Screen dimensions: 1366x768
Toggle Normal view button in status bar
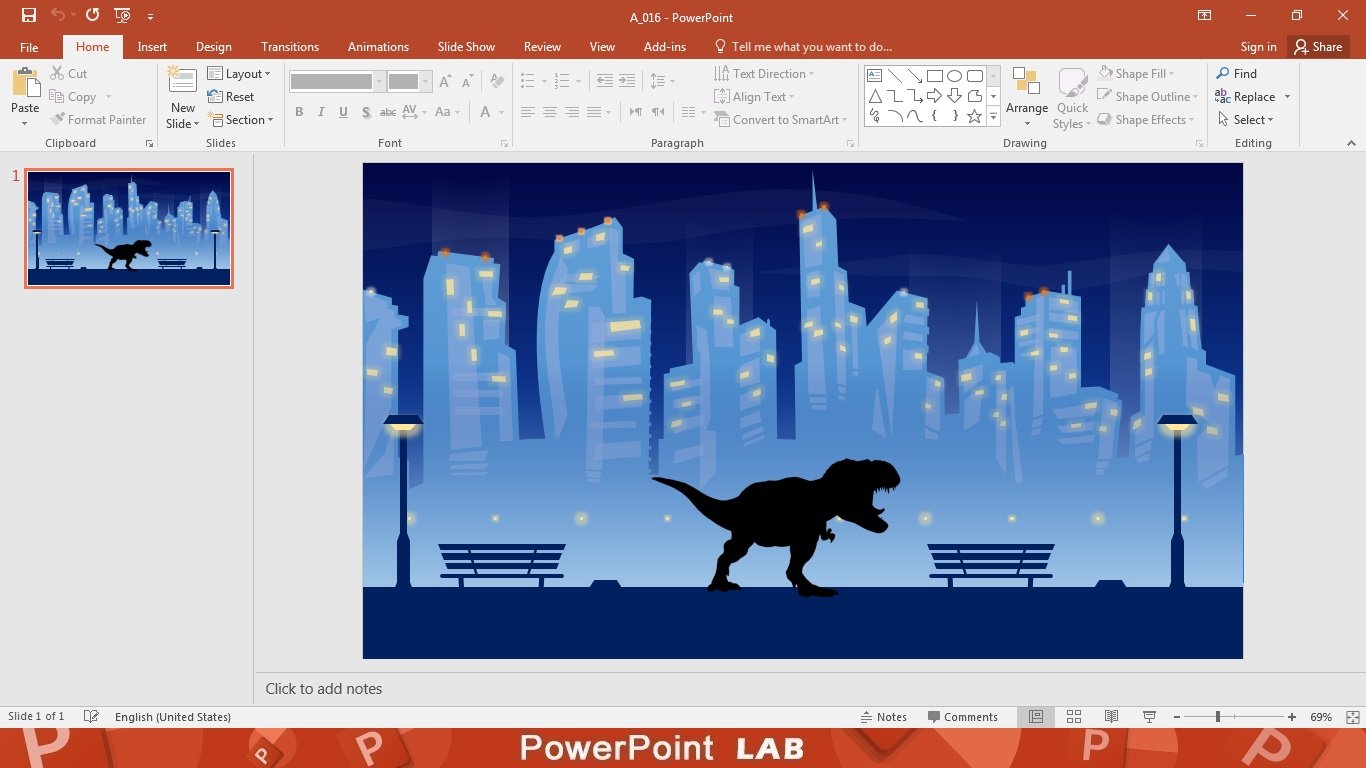(x=1036, y=717)
